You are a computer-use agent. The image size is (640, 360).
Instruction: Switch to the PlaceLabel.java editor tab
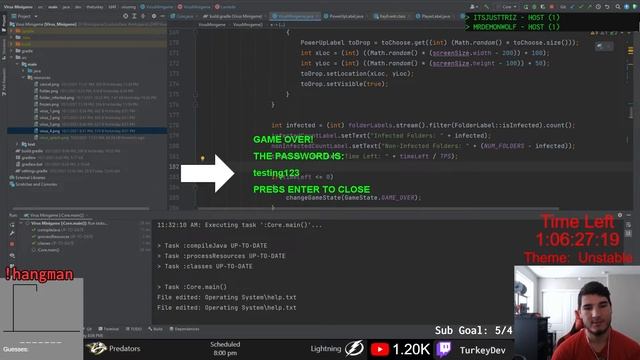click(433, 16)
